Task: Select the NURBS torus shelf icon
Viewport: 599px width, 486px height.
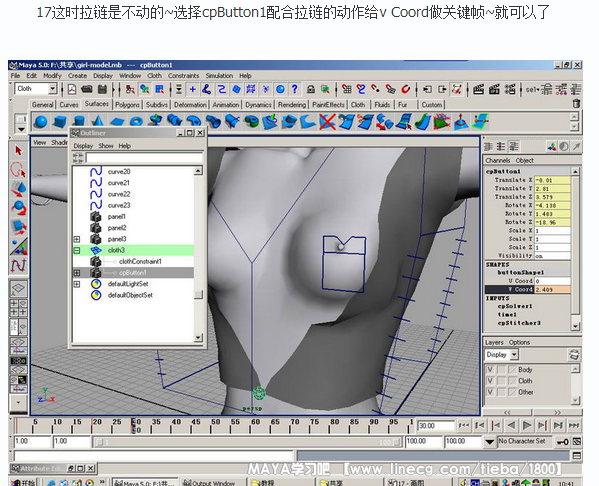Action: point(136,122)
